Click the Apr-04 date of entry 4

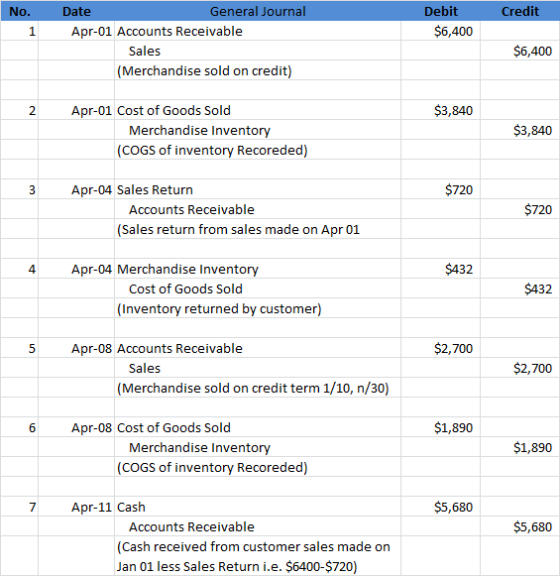(76, 269)
